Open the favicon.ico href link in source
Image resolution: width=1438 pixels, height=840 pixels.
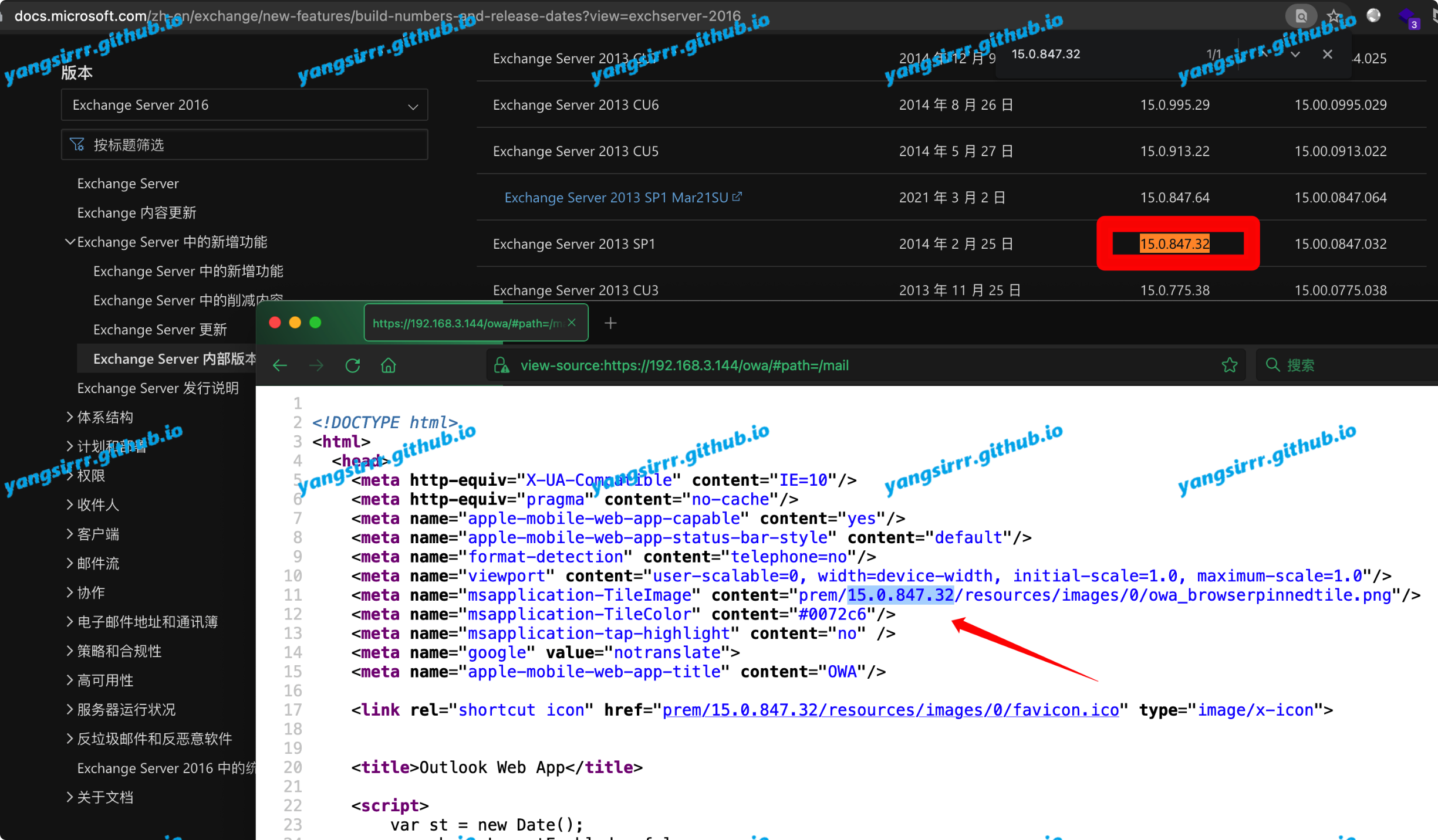890,710
